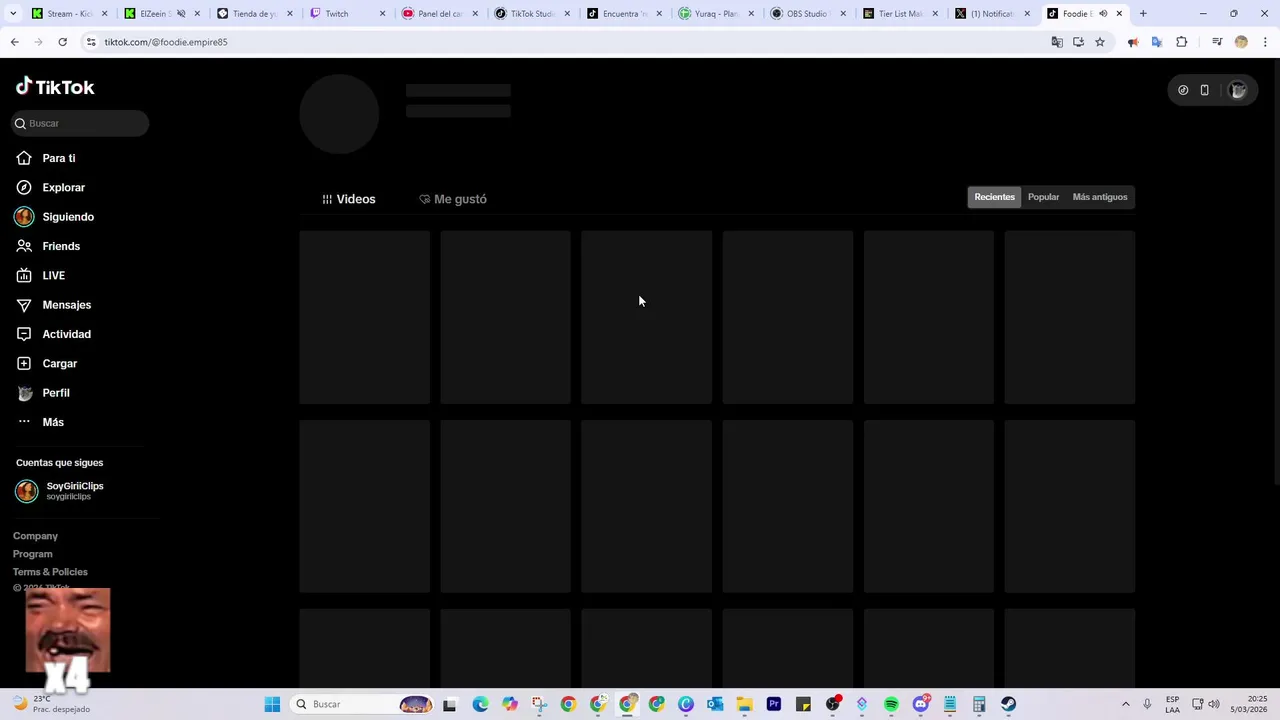Switch to the Me gustó tab
This screenshot has height=720, width=1280.
(x=453, y=199)
